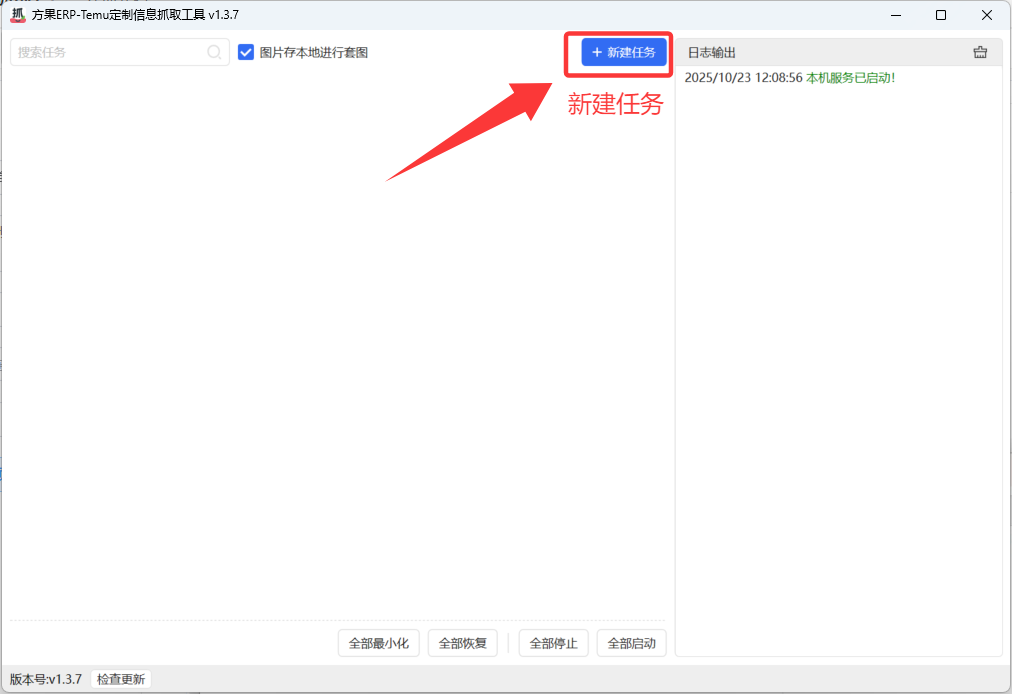Click 全部最小化 button

(379, 643)
